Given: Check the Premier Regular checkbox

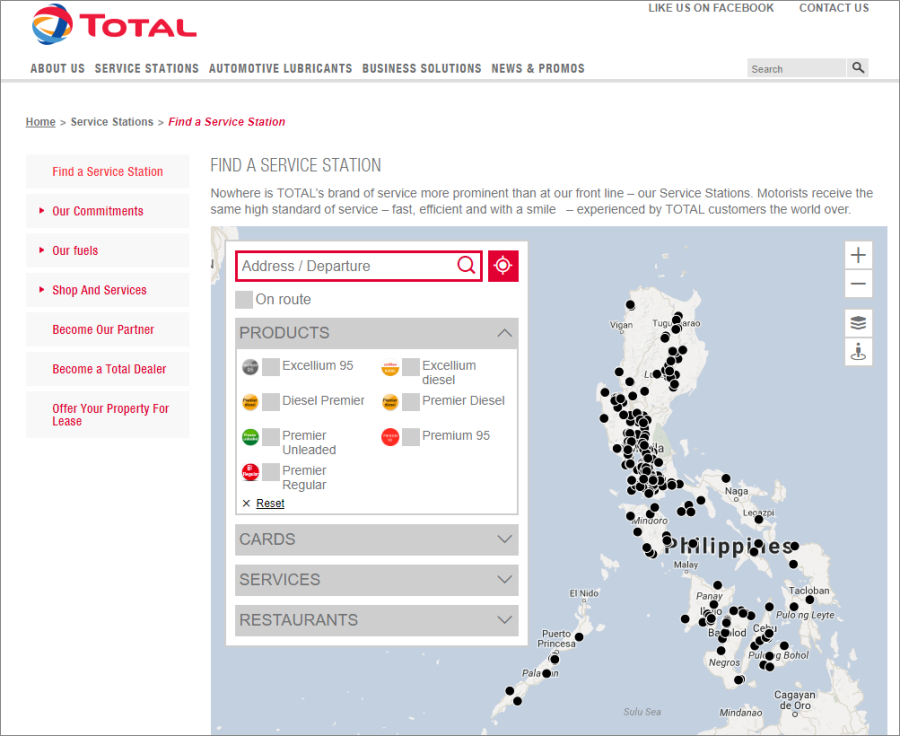Looking at the screenshot, I should 271,472.
